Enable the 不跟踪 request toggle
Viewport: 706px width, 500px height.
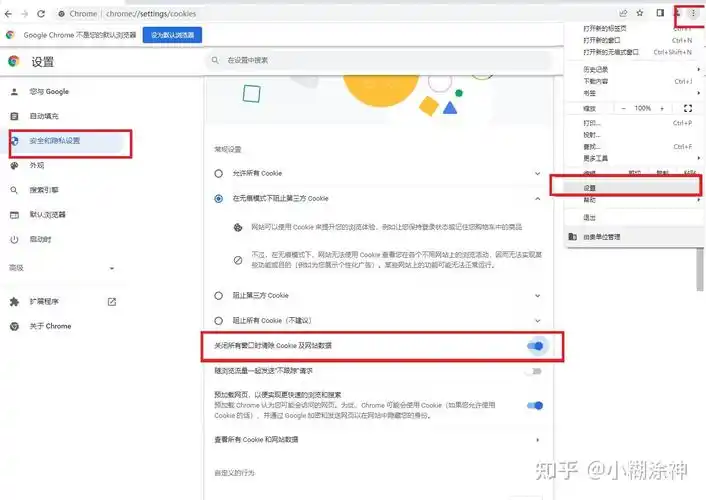pos(534,371)
